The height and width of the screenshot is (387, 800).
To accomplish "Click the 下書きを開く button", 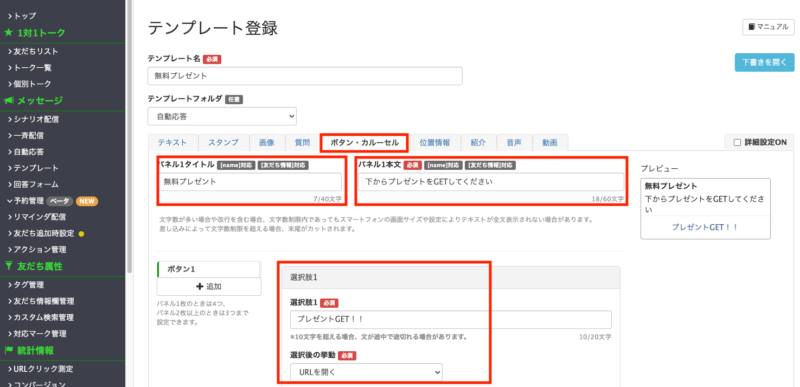I will tap(764, 63).
